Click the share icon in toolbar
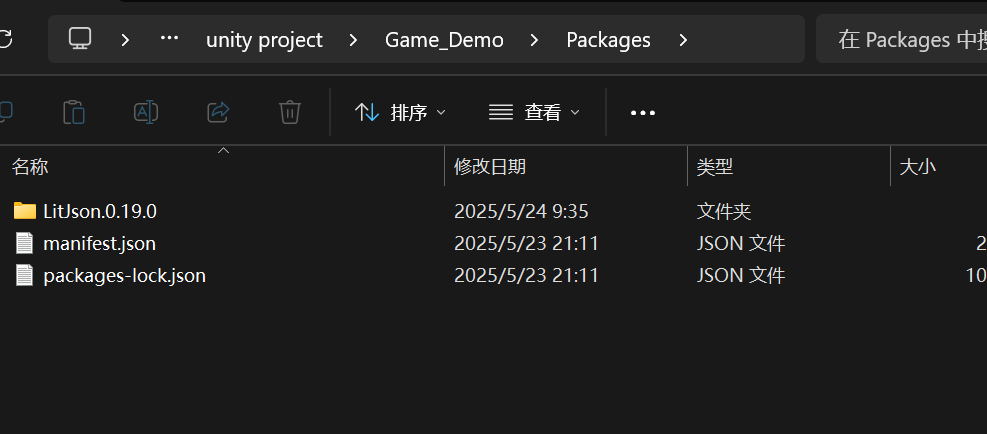 coord(218,112)
